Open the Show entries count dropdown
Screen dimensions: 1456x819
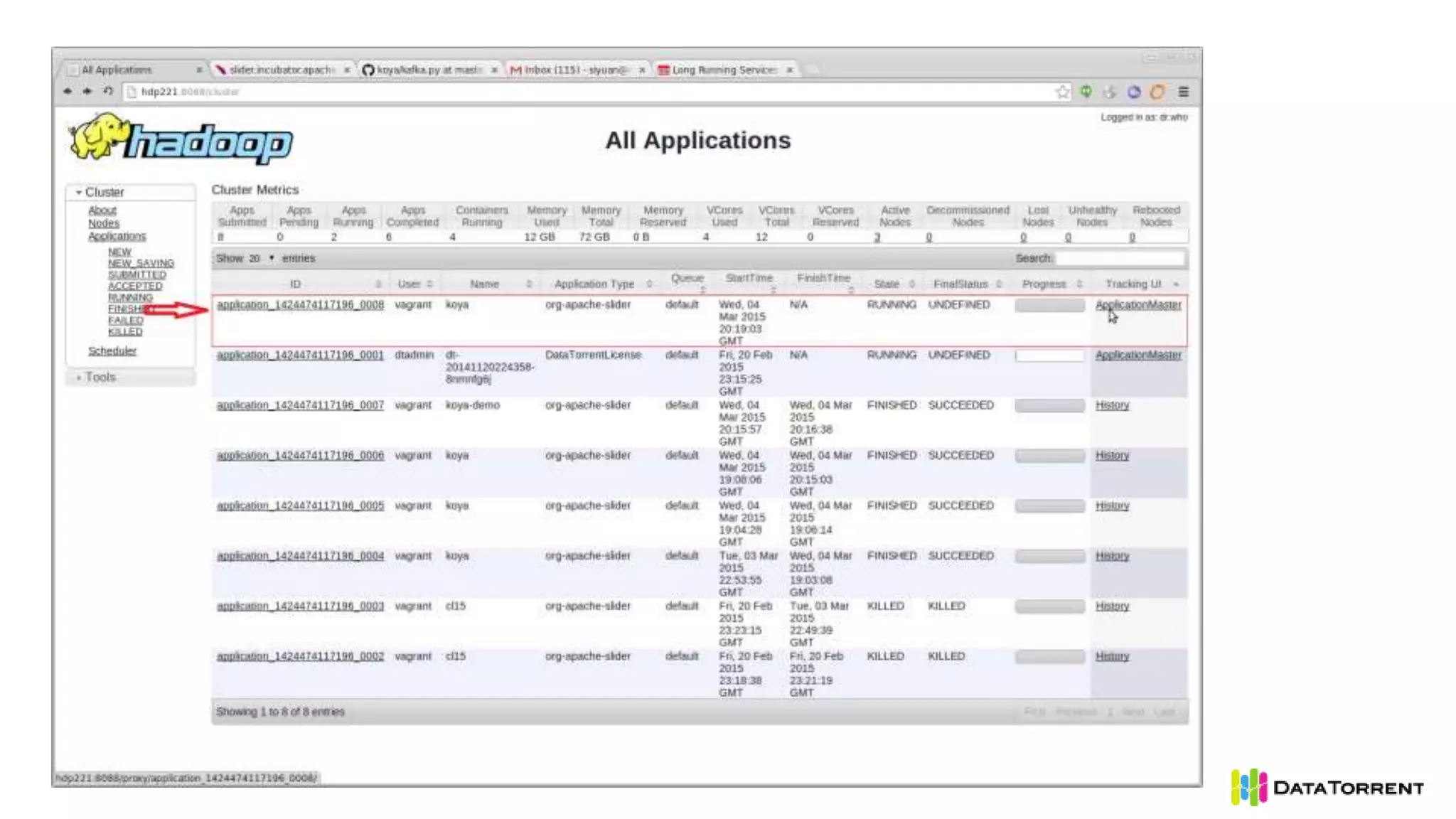tap(260, 258)
